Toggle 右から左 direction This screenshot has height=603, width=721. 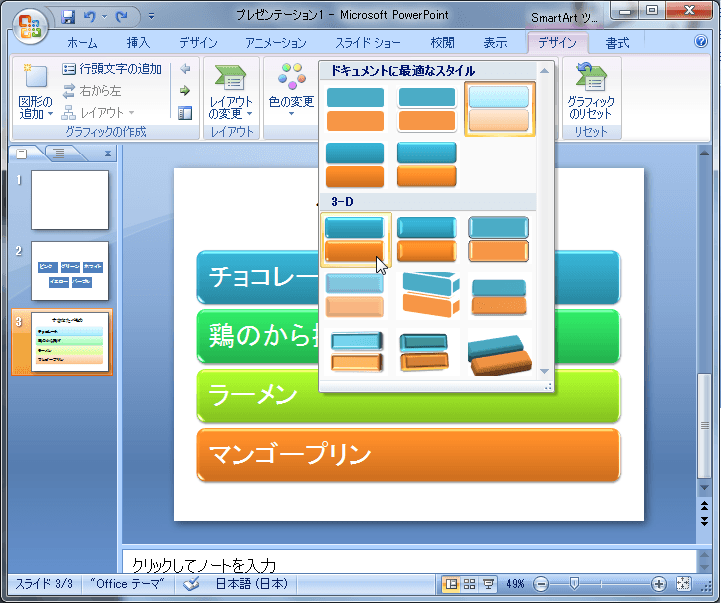tap(92, 91)
